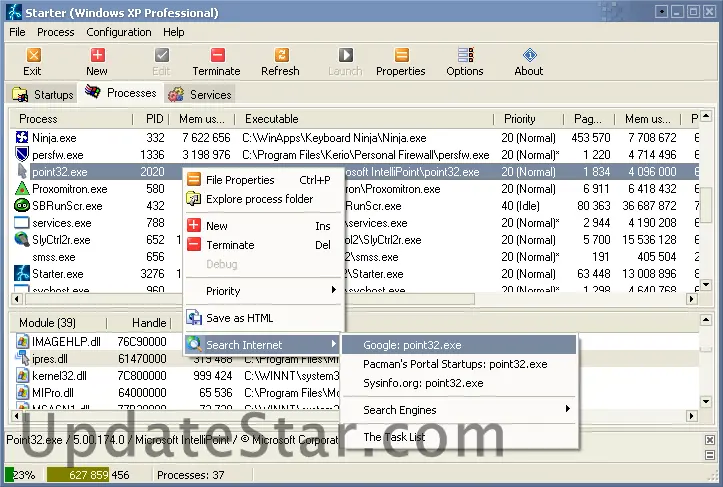
Task: Click the IMAGEHLP.dll module icon
Action: pyautogui.click(x=23, y=342)
